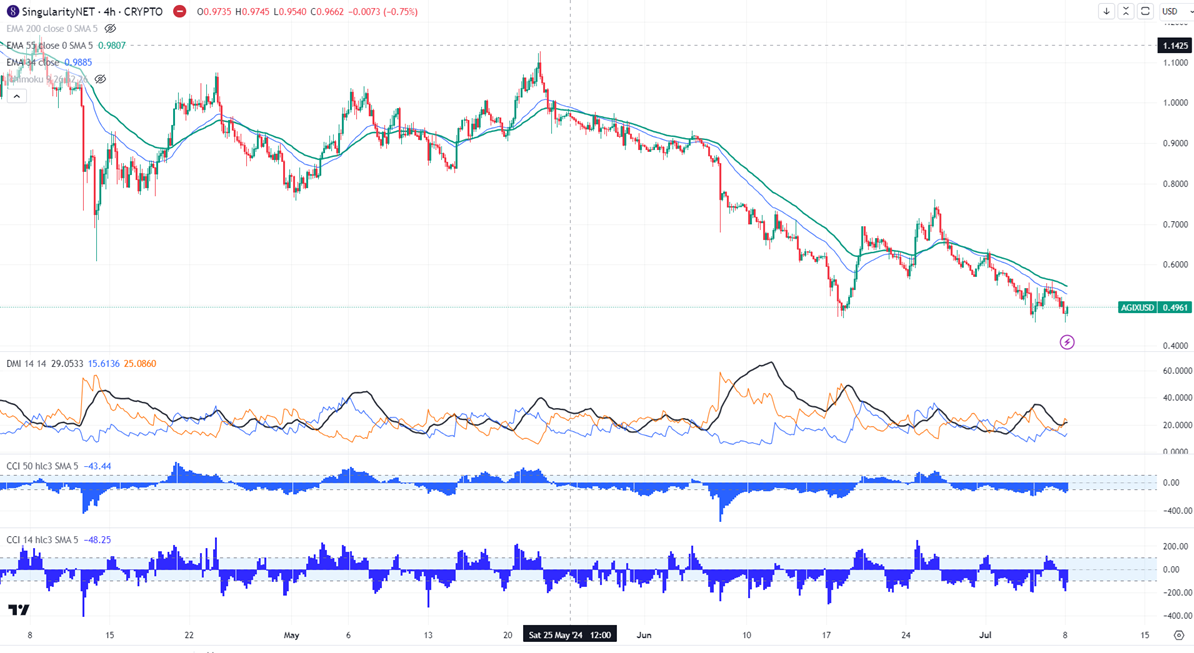This screenshot has width=1194, height=653.
Task: Click the Sat 25 May '24 date label
Action: pos(570,635)
